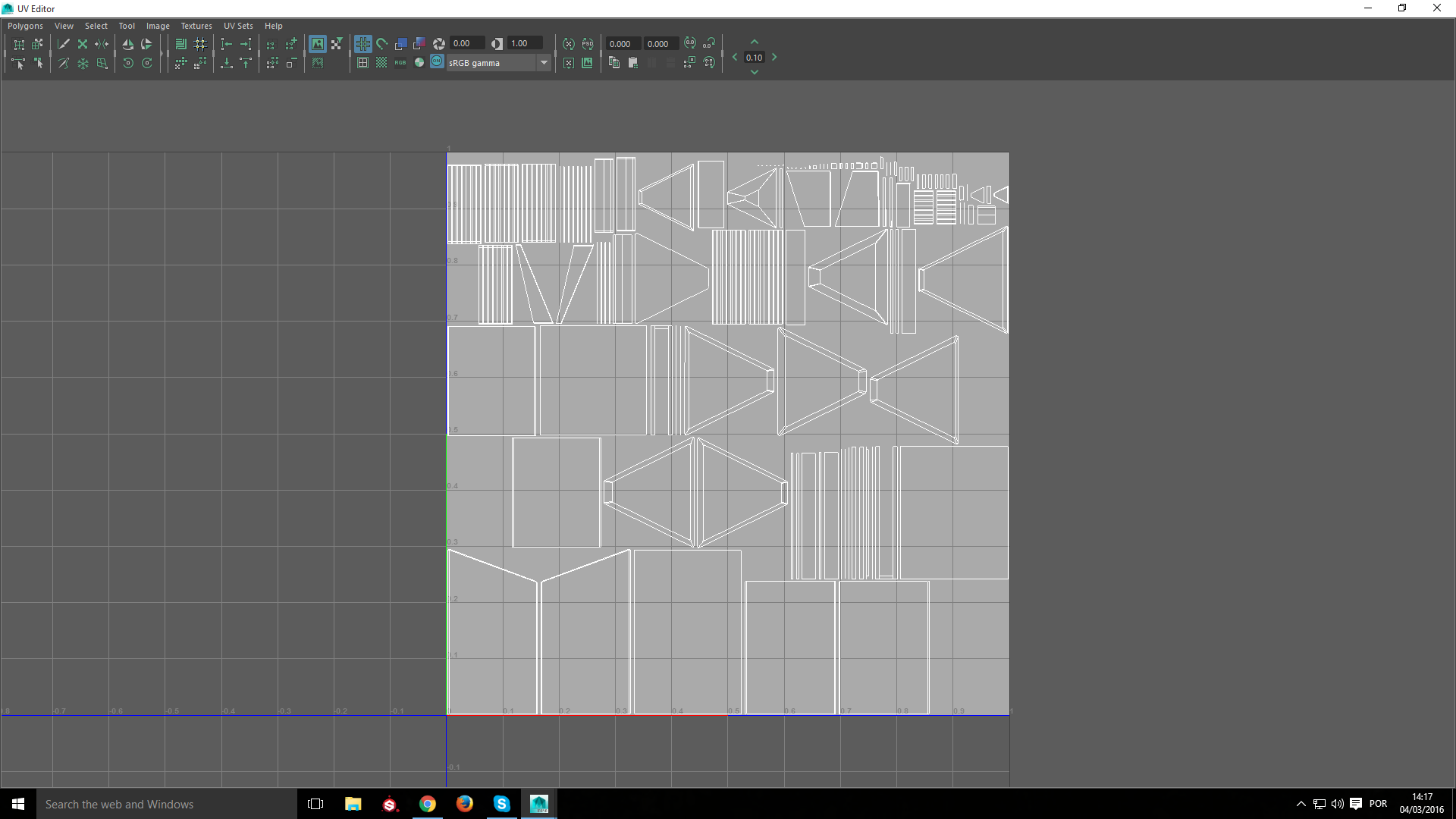Click the Remove selected from isolation icon
1456x819 pixels.
click(291, 64)
